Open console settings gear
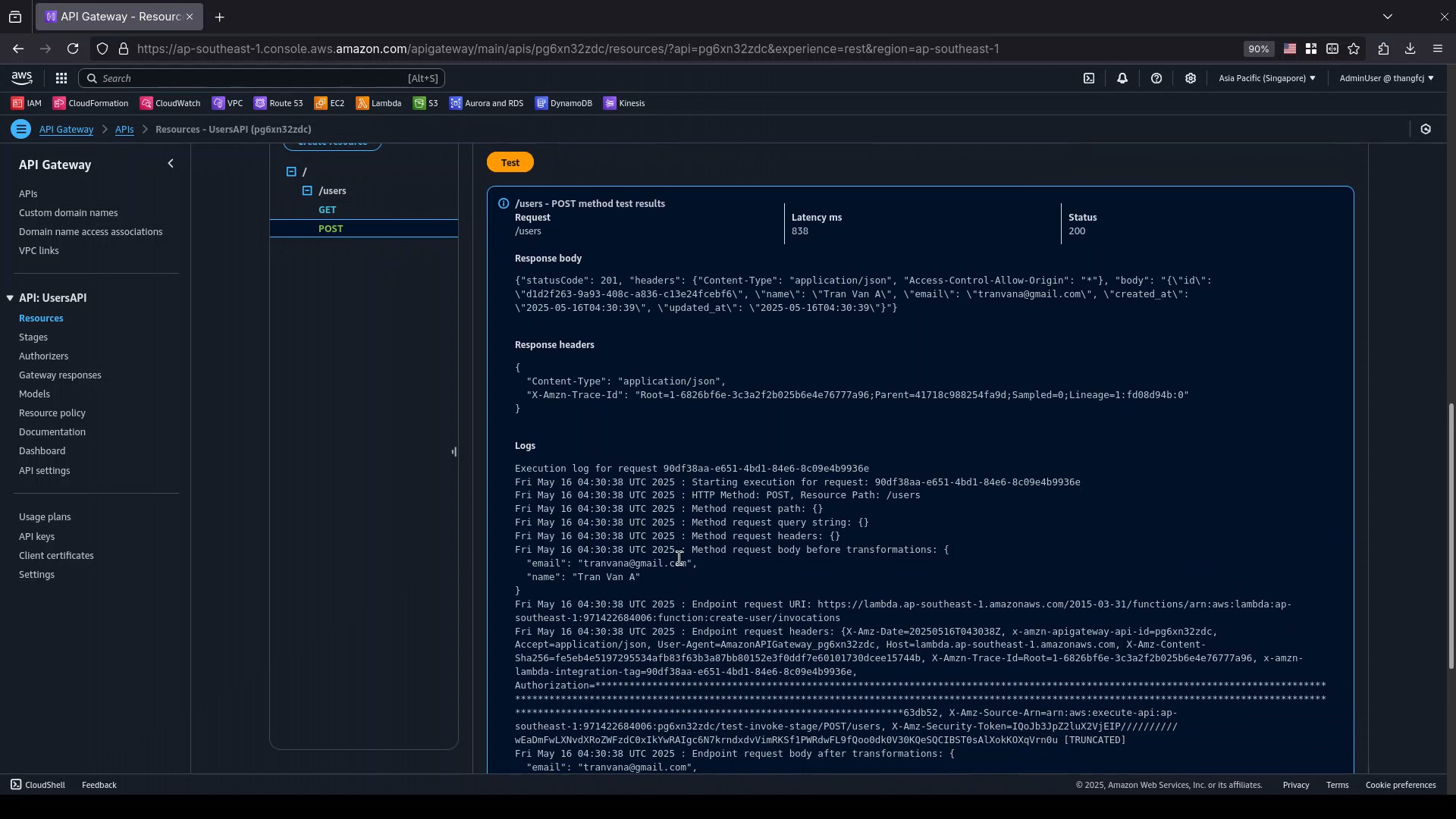The image size is (1456, 819). [1191, 78]
